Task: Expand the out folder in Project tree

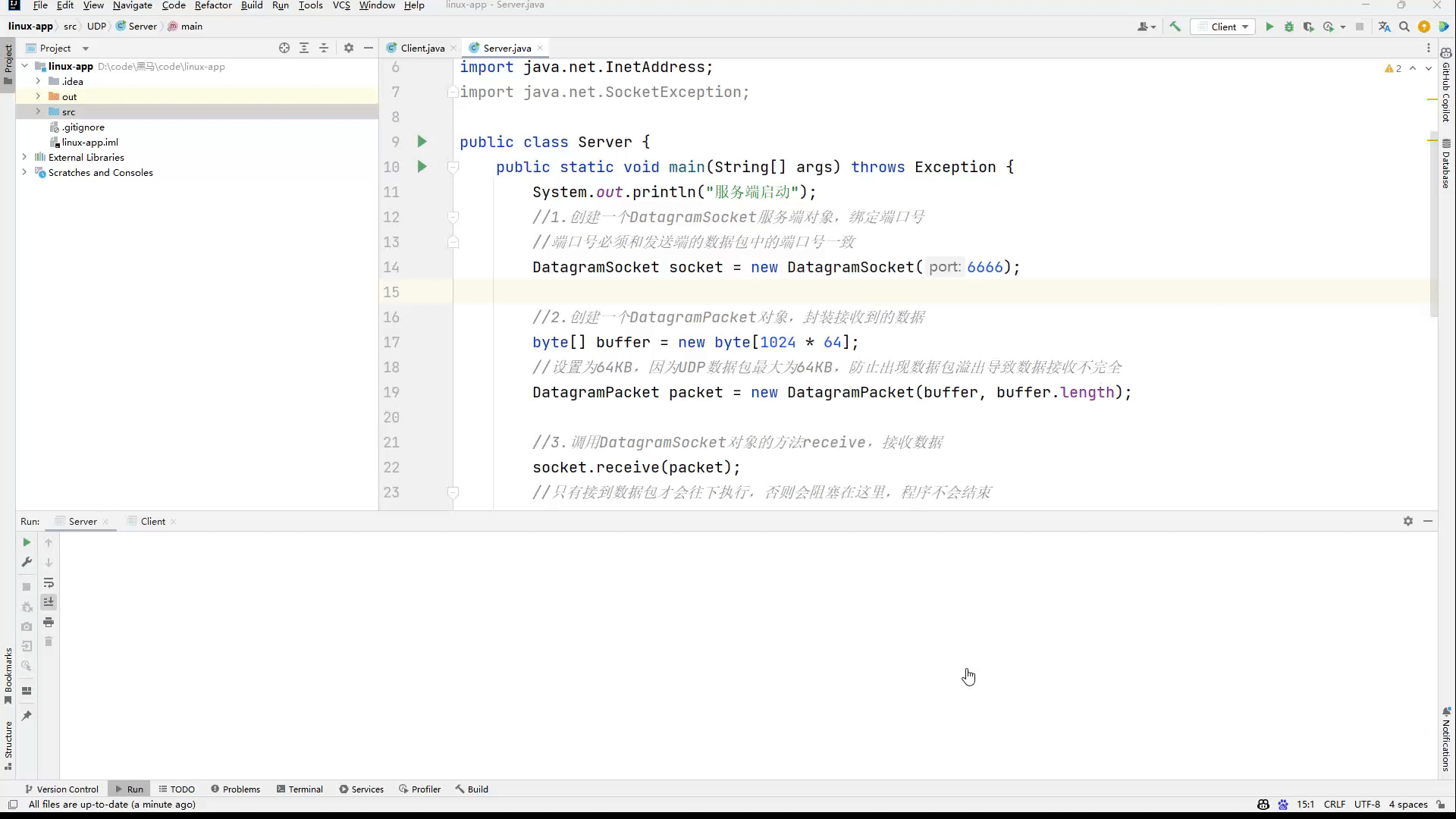Action: pos(37,95)
